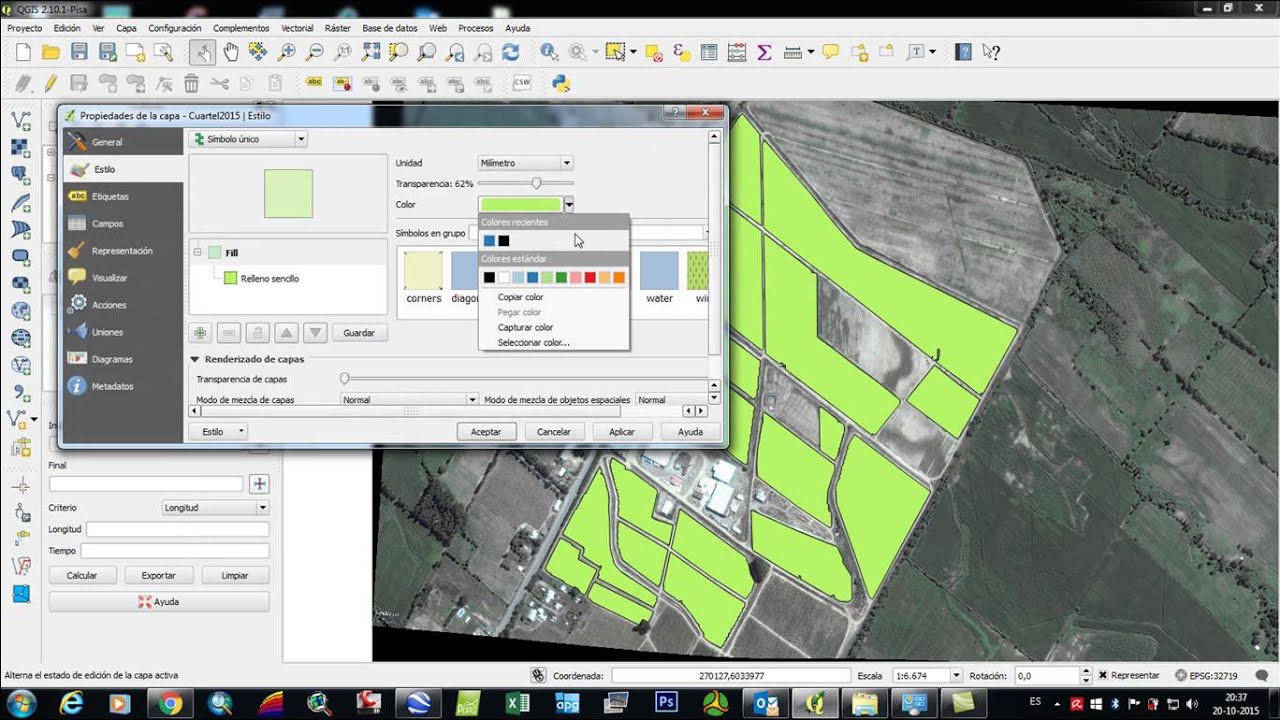This screenshot has height=720, width=1280.
Task: Refresh the map canvas
Action: 511,52
